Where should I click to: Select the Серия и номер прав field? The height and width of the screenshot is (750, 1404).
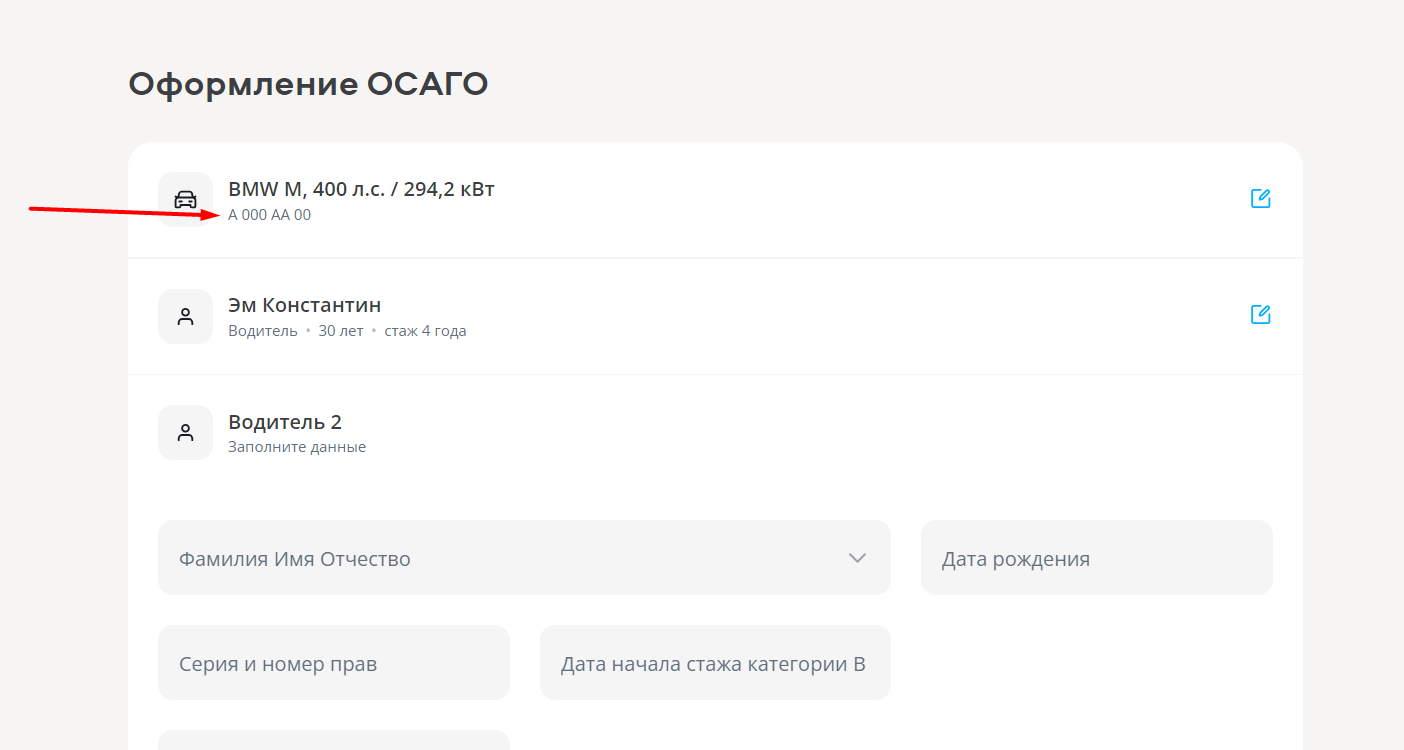333,663
